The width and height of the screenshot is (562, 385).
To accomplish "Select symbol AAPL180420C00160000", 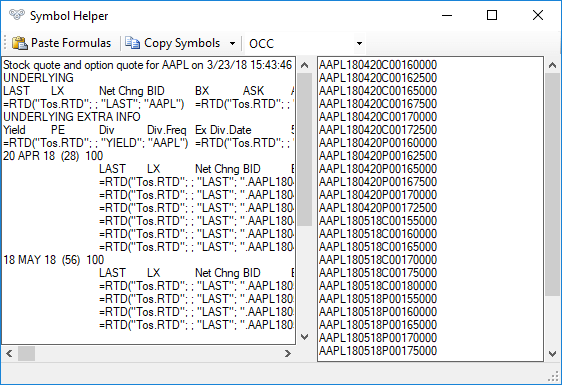I will coord(378,65).
